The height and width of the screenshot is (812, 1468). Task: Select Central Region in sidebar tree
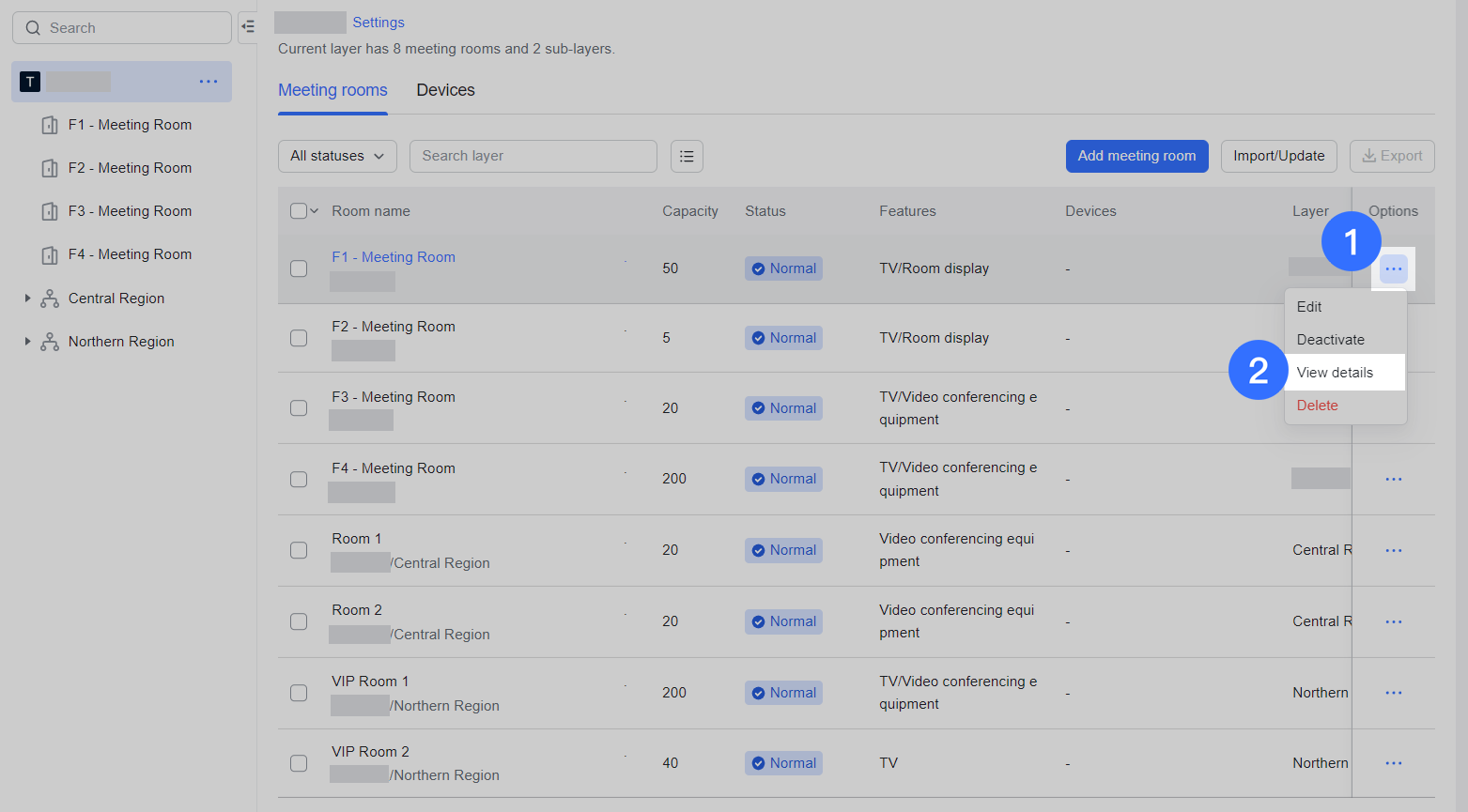click(x=116, y=299)
